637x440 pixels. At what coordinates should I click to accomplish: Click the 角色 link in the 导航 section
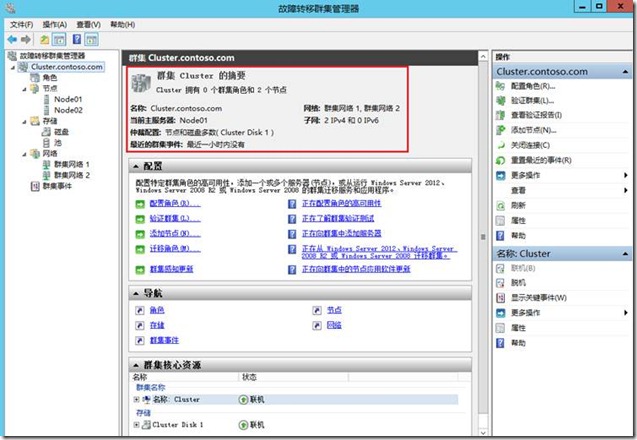(x=157, y=310)
